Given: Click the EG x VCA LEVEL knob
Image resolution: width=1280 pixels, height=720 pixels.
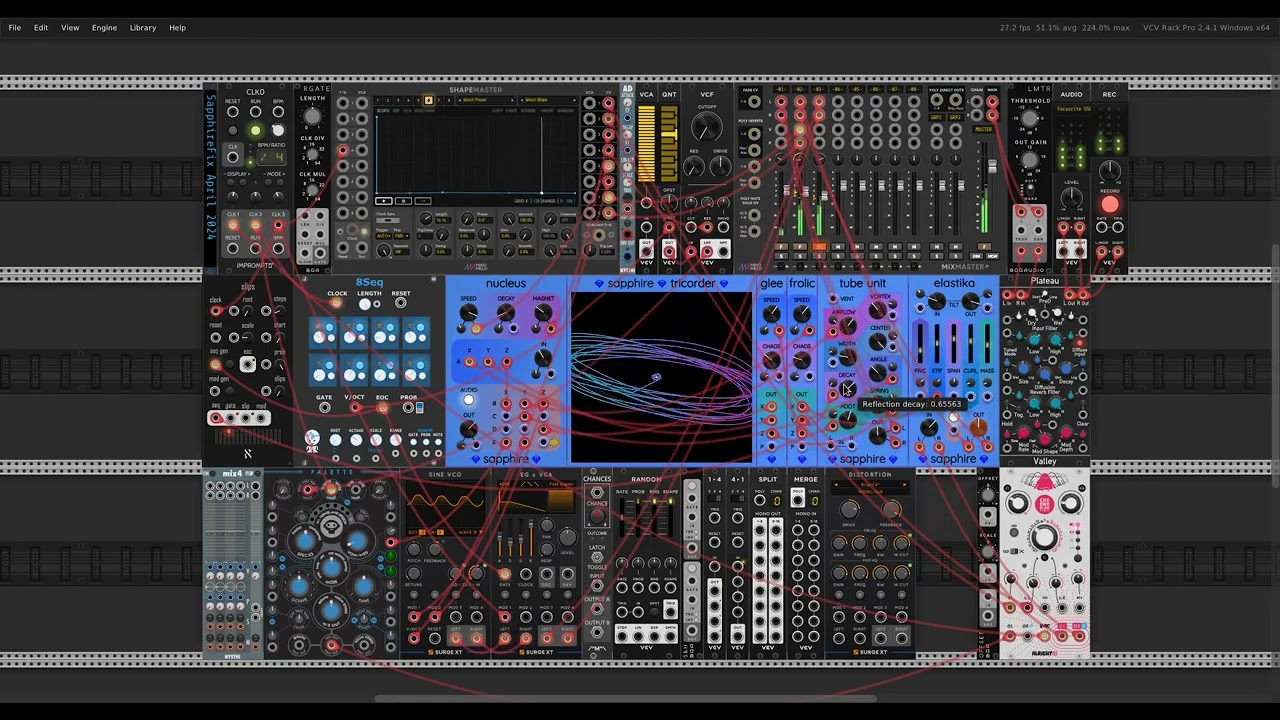Looking at the screenshot, I should 567,537.
